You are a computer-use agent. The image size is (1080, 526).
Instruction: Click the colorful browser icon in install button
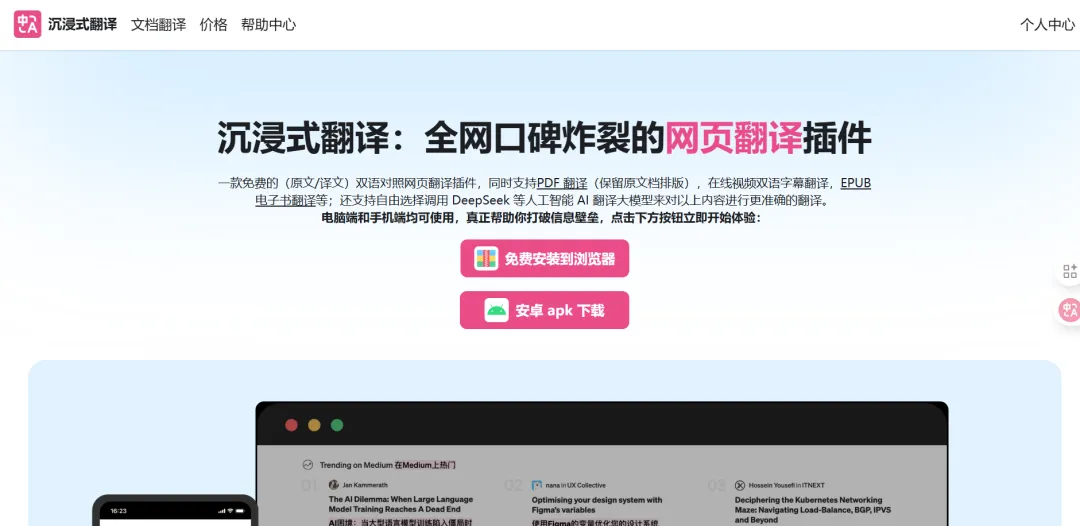coord(486,258)
